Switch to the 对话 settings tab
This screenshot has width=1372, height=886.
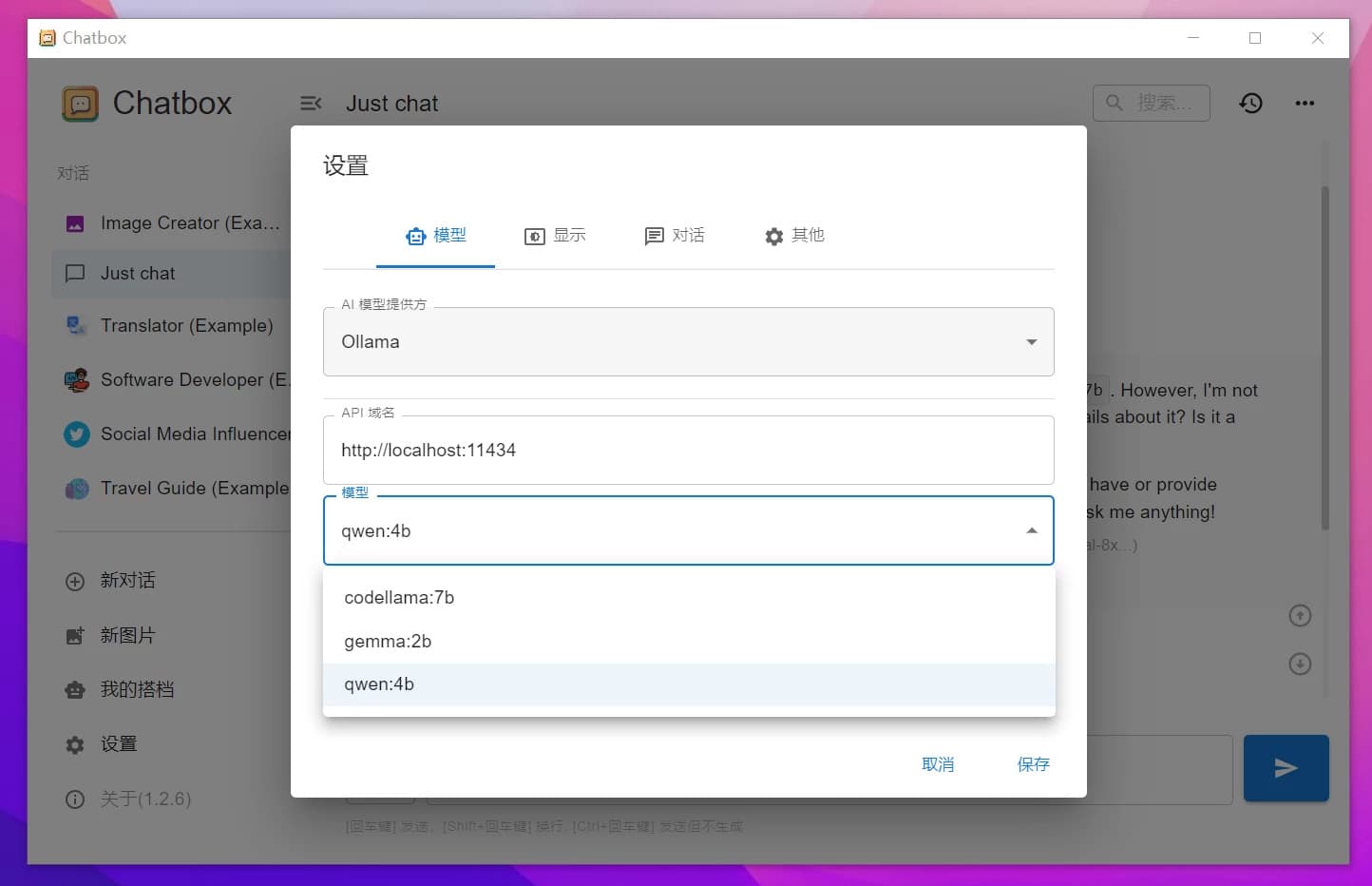pos(675,236)
